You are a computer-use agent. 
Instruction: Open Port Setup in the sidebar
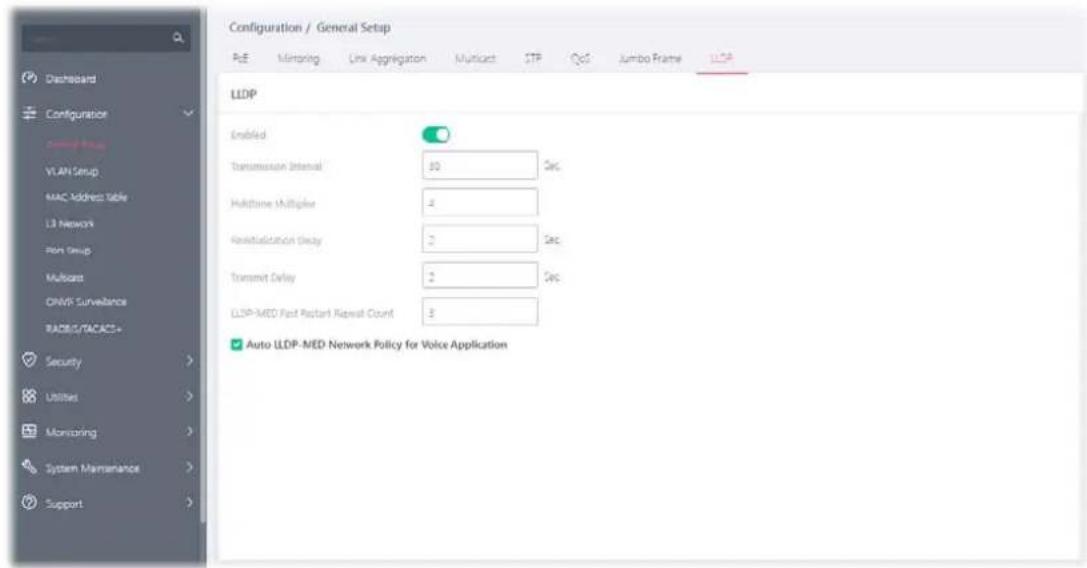[68, 250]
